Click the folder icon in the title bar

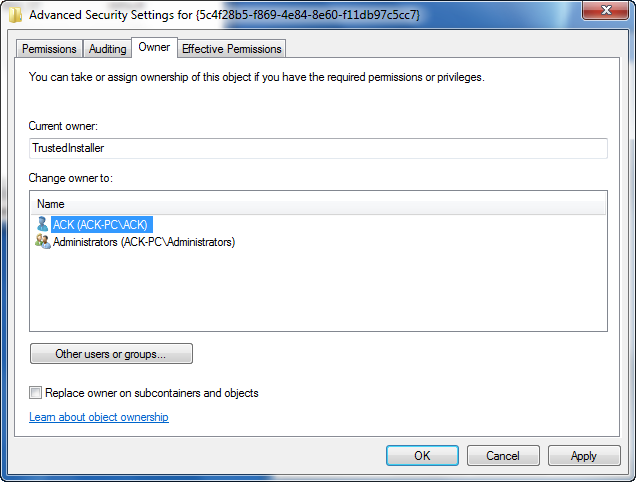[13, 15]
